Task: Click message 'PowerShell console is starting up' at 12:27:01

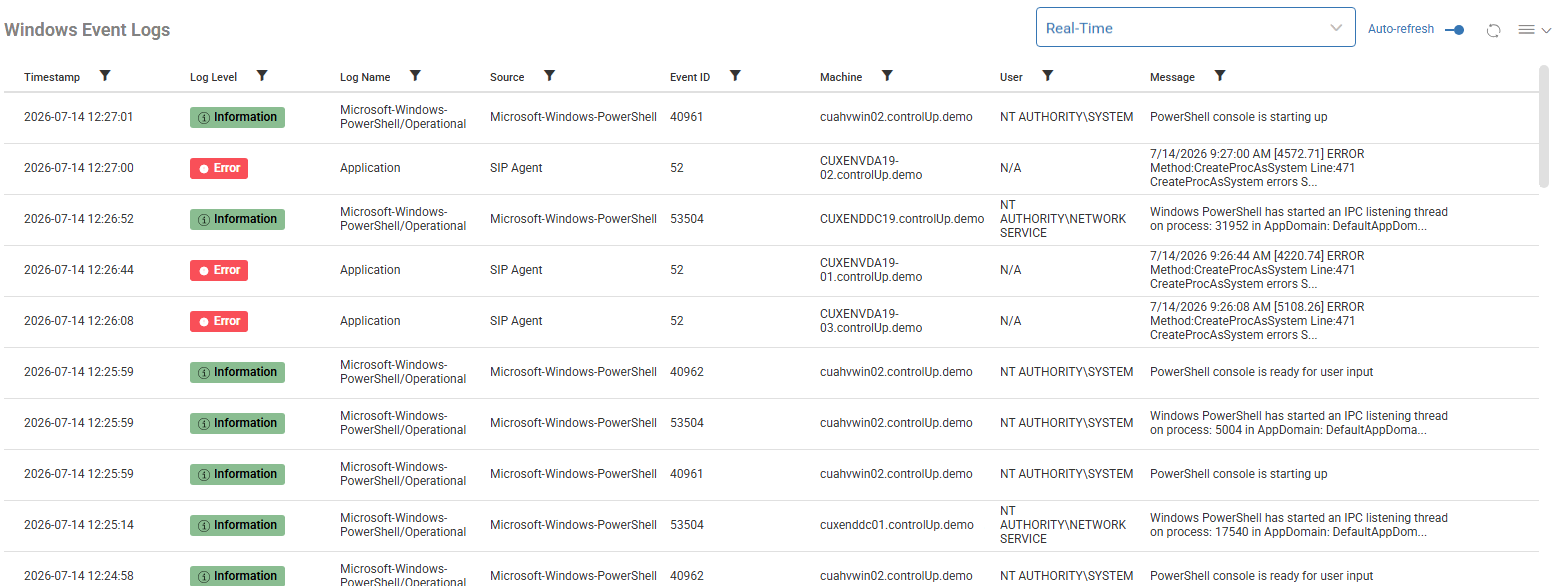Action: coord(1239,117)
